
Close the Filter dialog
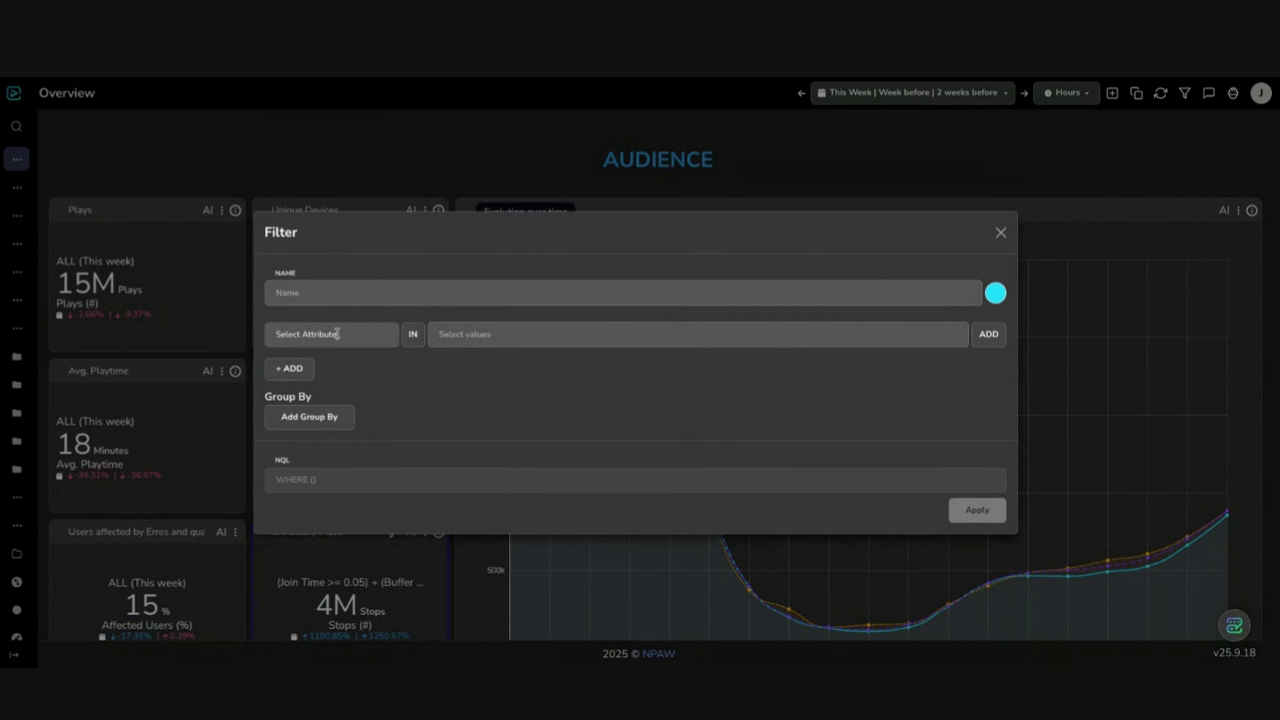coord(1000,232)
